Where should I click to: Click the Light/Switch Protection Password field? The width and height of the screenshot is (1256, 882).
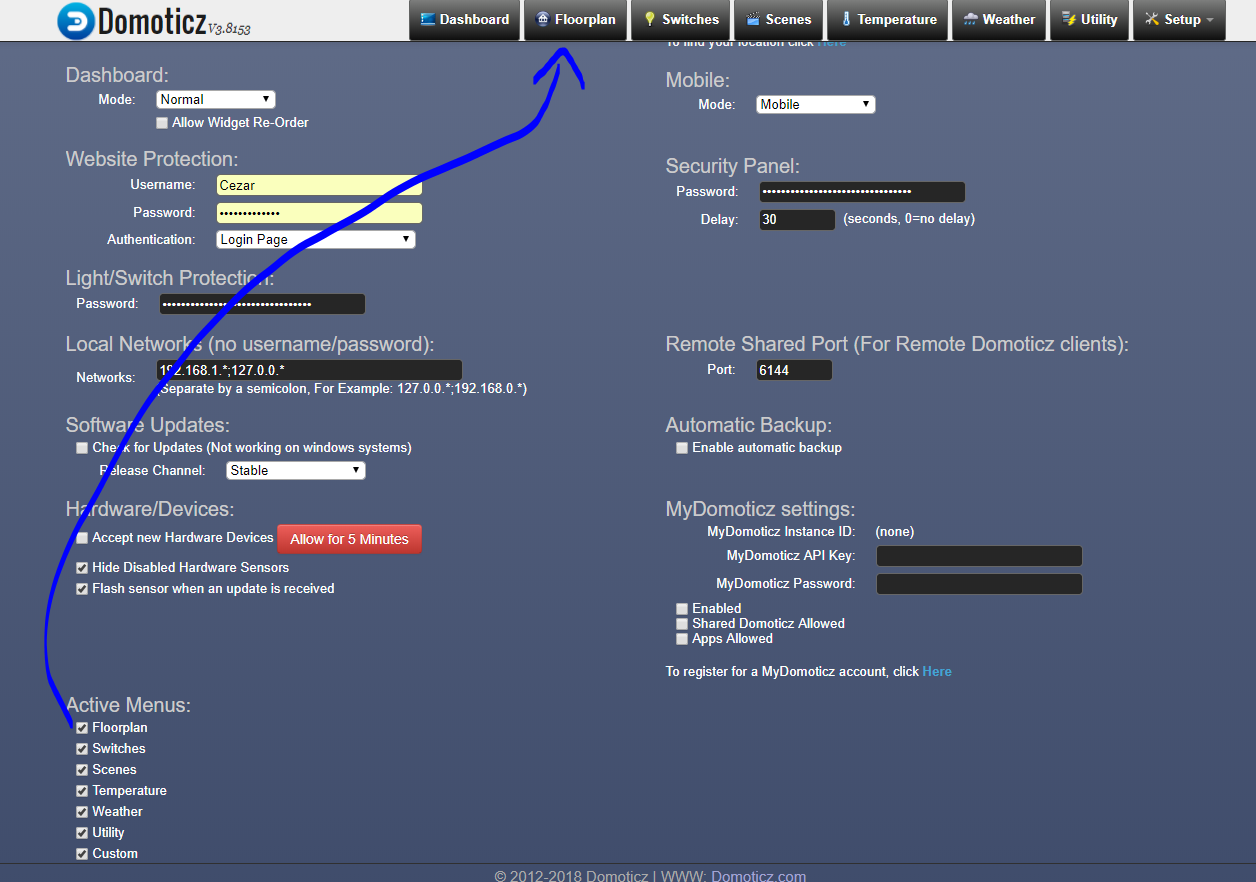[x=262, y=304]
